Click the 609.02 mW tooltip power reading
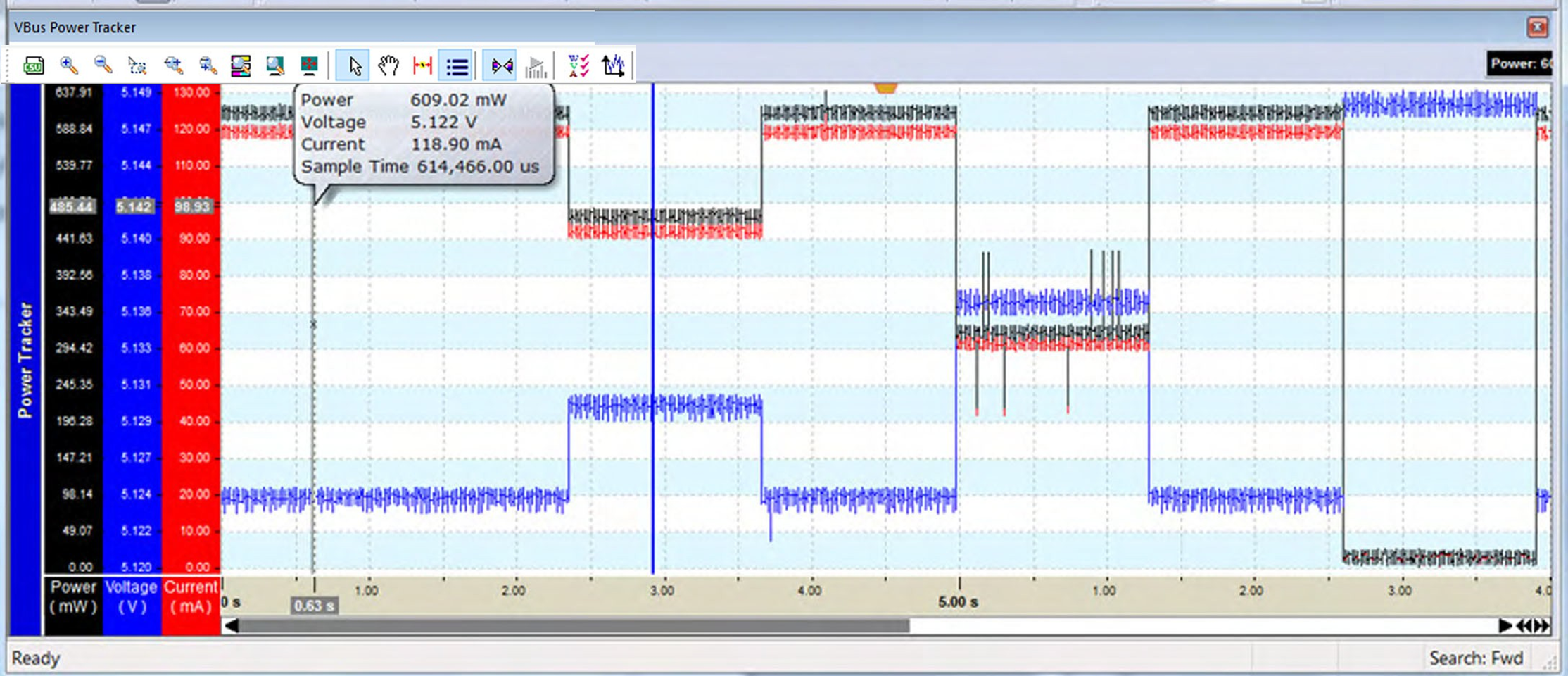The height and width of the screenshot is (676, 1568). coord(458,100)
